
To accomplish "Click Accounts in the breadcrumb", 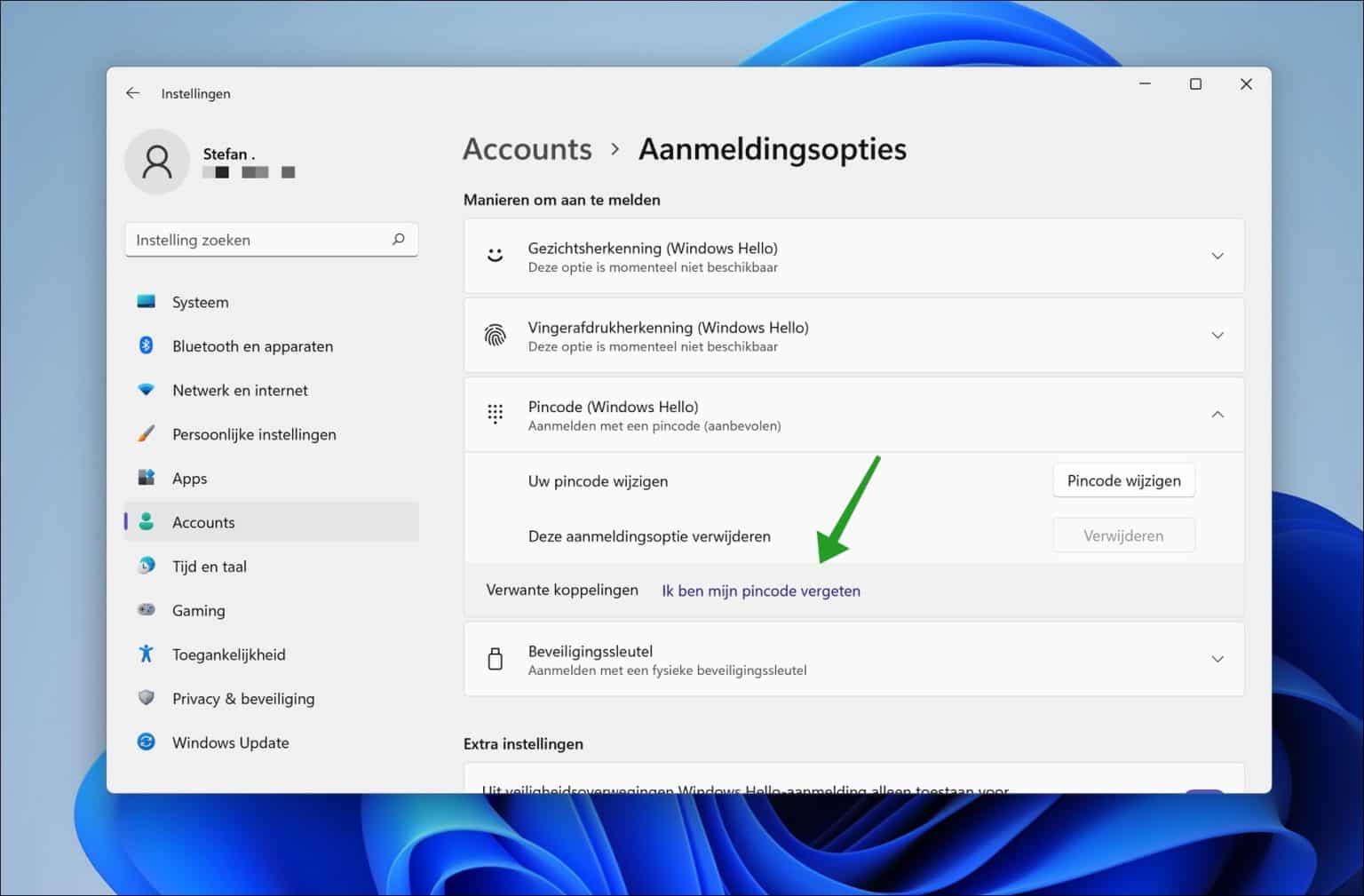I will (x=527, y=149).
